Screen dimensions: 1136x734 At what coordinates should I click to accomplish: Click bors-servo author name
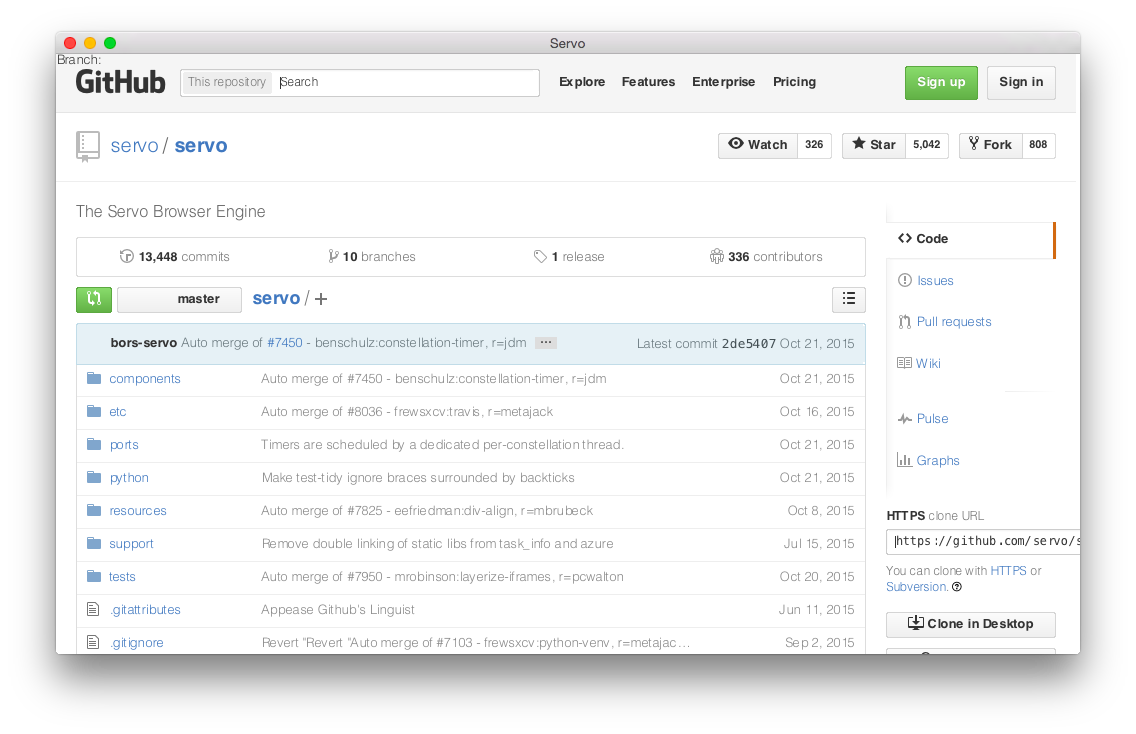tap(143, 343)
